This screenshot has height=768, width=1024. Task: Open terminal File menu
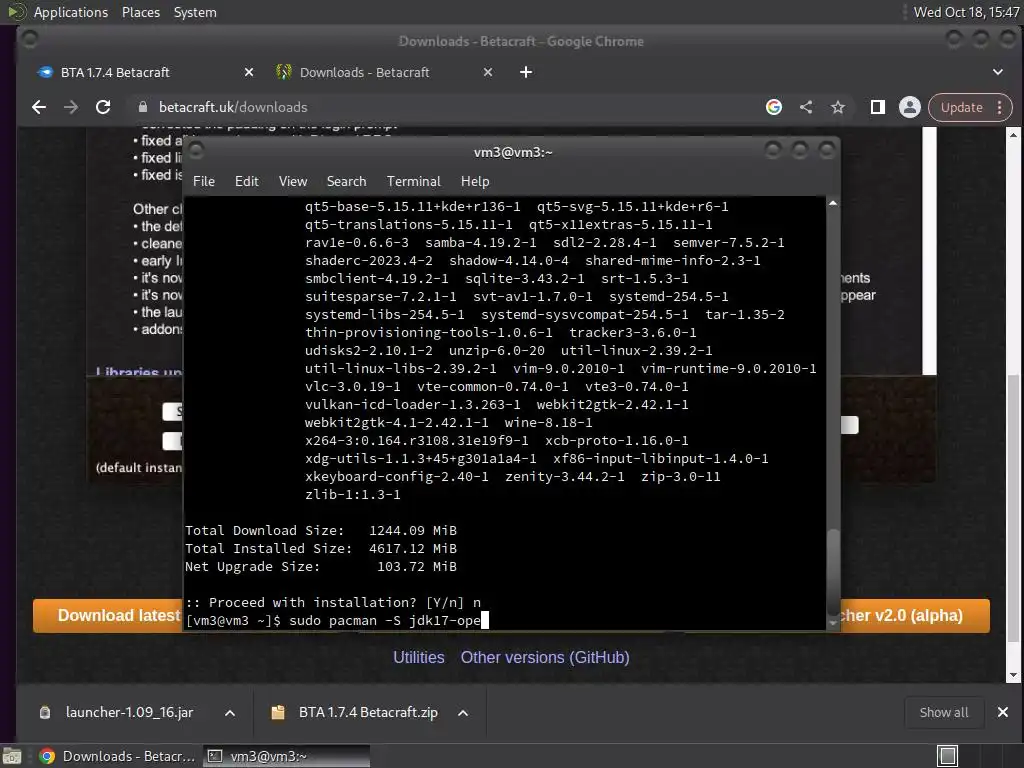pyautogui.click(x=204, y=182)
